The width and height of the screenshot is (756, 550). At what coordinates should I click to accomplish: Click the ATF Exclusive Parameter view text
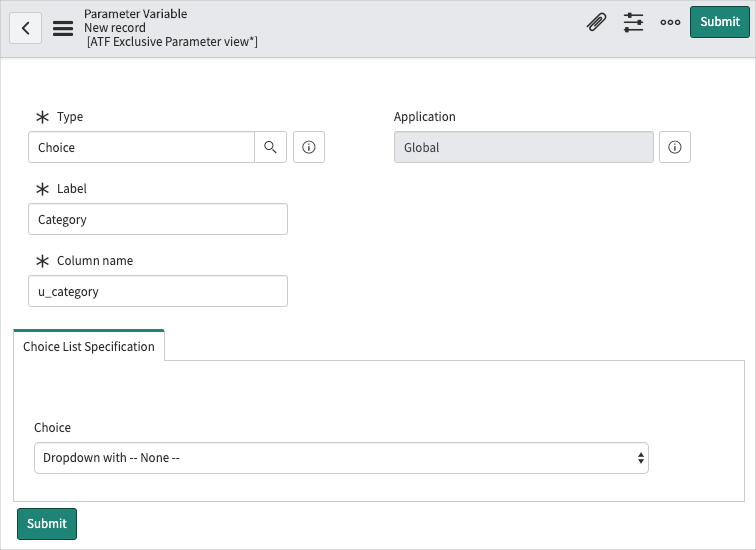pos(172,42)
